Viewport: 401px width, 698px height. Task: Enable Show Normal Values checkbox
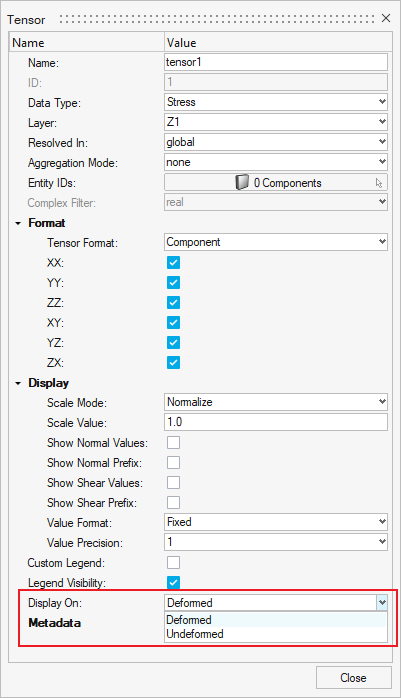(x=174, y=442)
